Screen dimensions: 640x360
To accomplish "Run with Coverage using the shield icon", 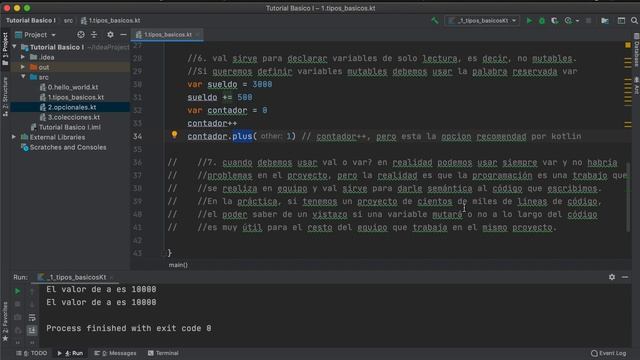I will tap(554, 20).
